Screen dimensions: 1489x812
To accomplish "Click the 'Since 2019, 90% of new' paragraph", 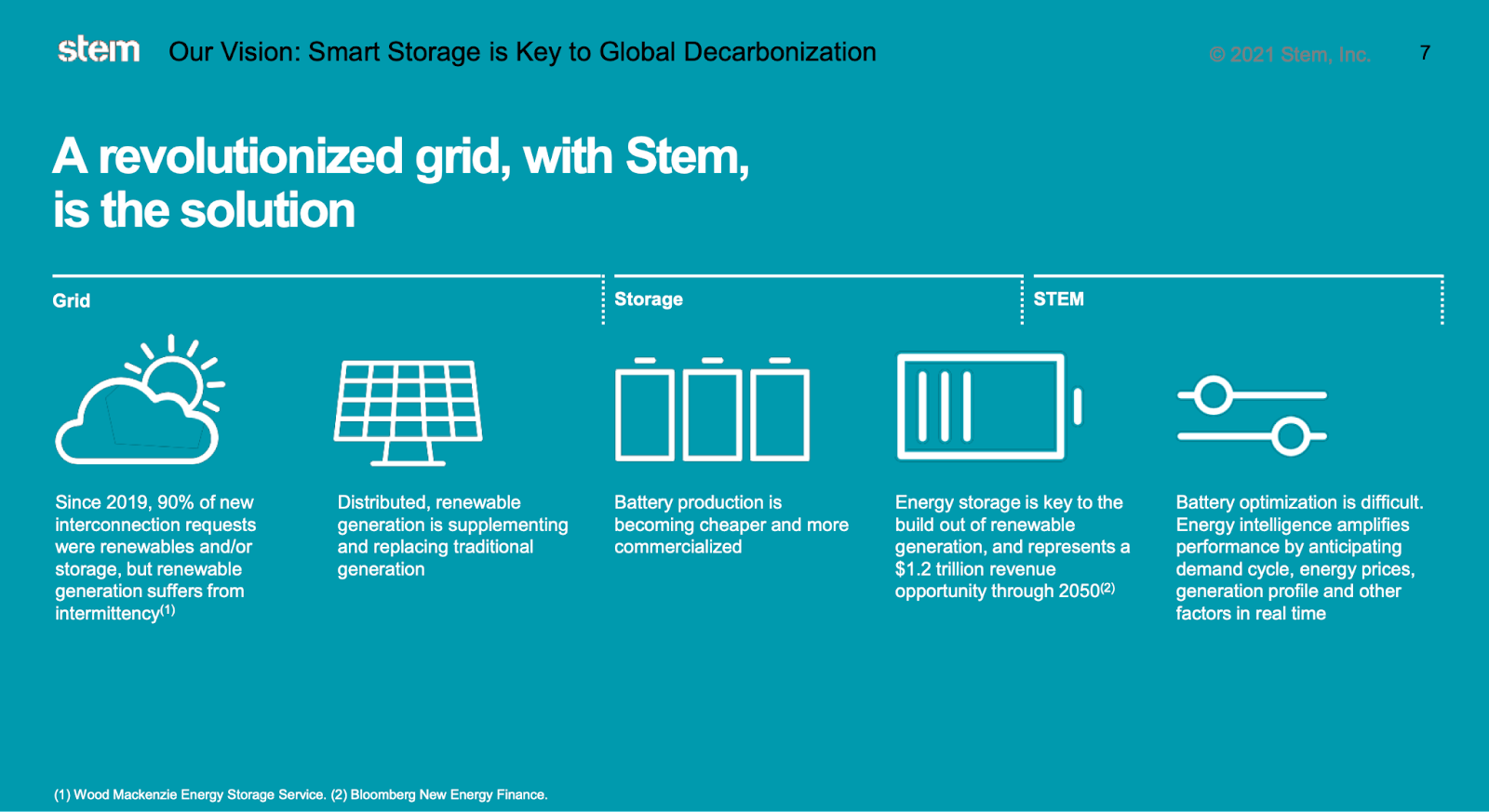I will point(155,558).
